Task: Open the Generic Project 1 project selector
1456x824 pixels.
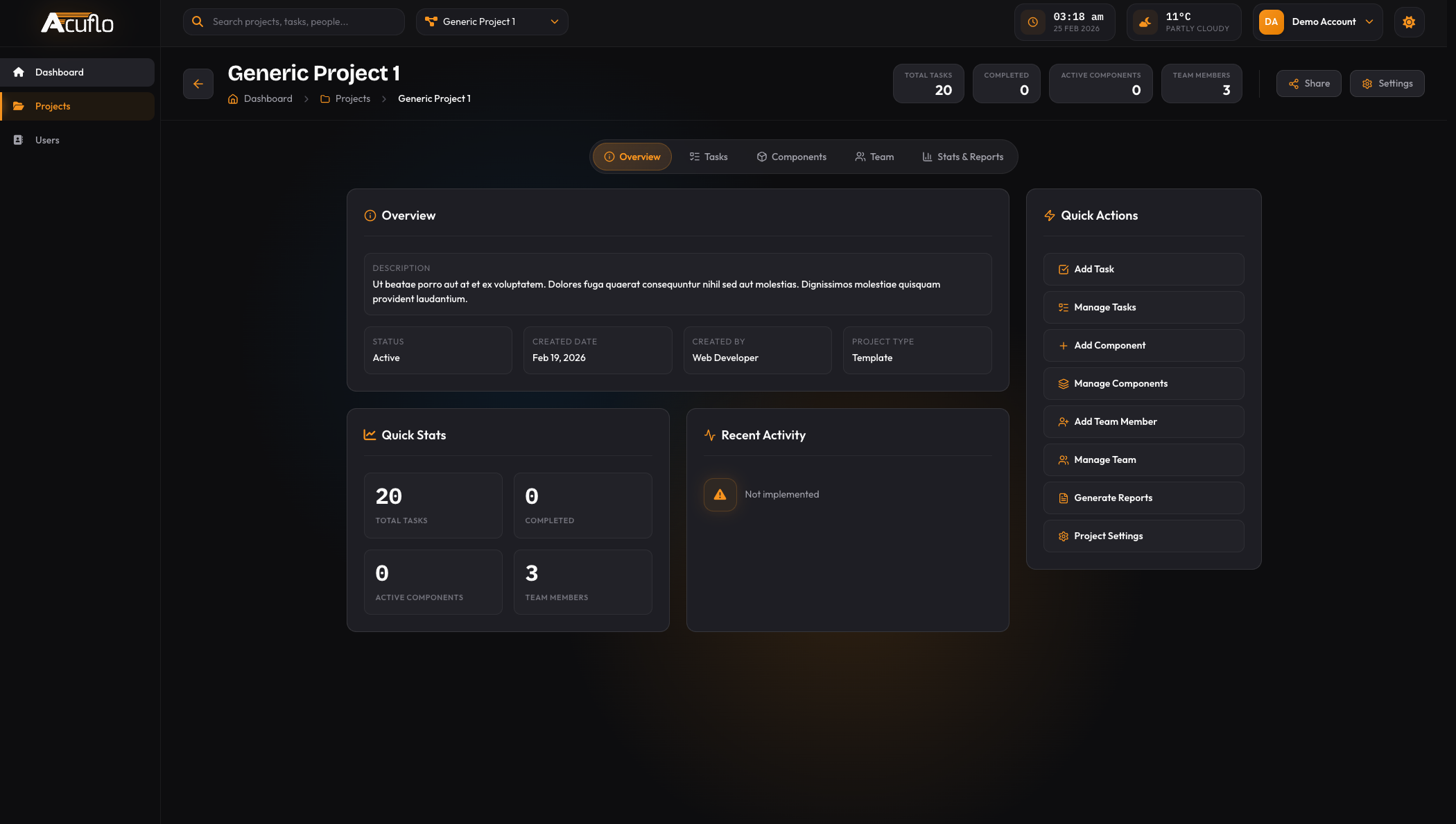Action: coord(492,21)
